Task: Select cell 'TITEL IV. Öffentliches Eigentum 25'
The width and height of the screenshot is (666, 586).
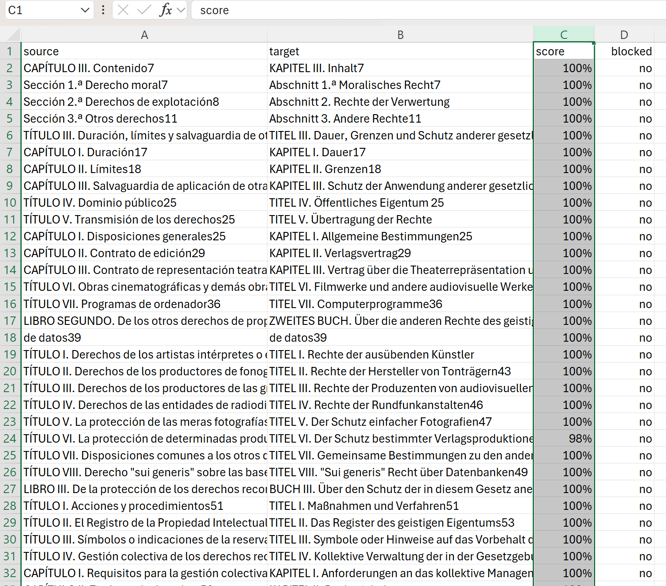Action: pyautogui.click(x=400, y=203)
